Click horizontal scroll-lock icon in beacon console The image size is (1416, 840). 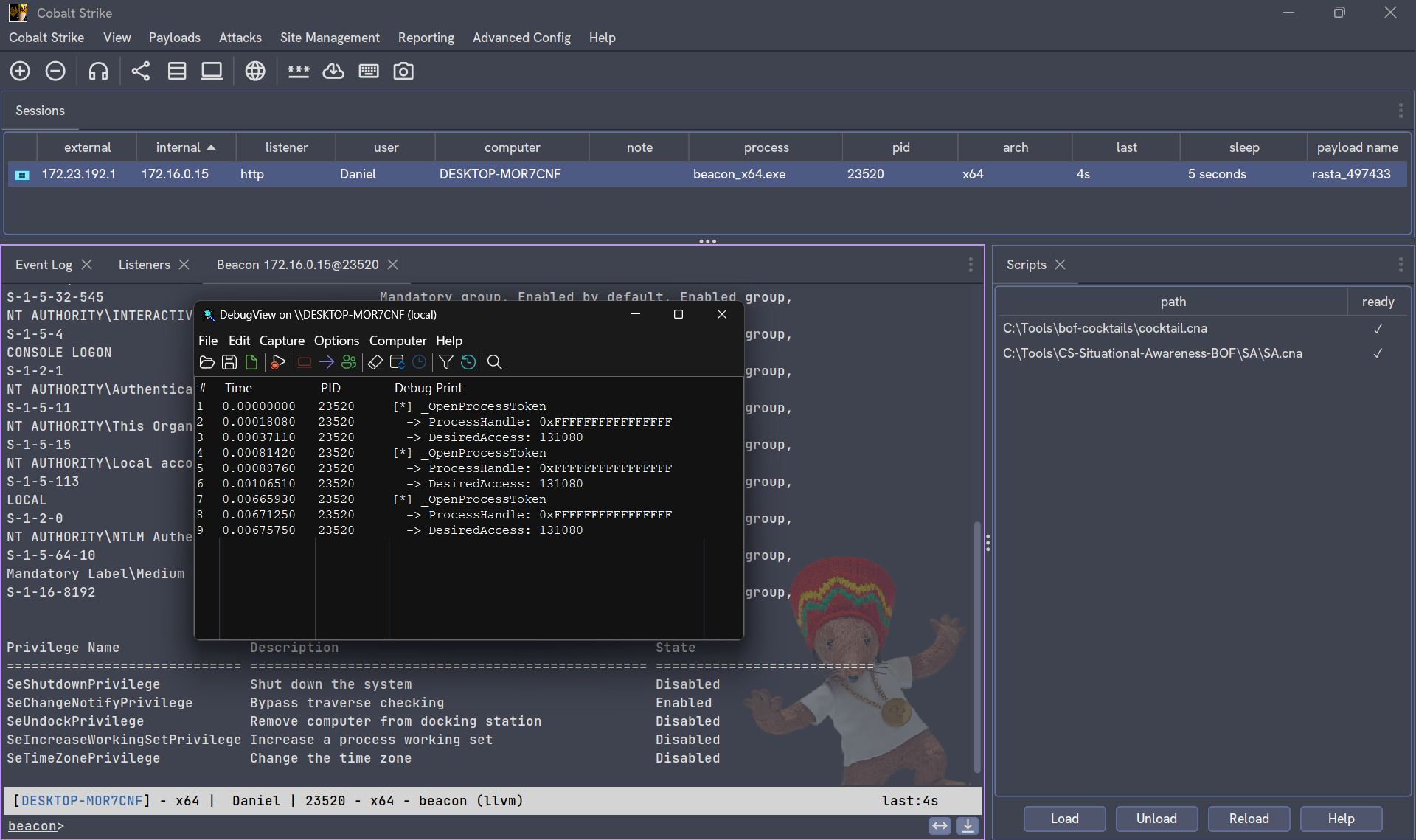pos(940,826)
